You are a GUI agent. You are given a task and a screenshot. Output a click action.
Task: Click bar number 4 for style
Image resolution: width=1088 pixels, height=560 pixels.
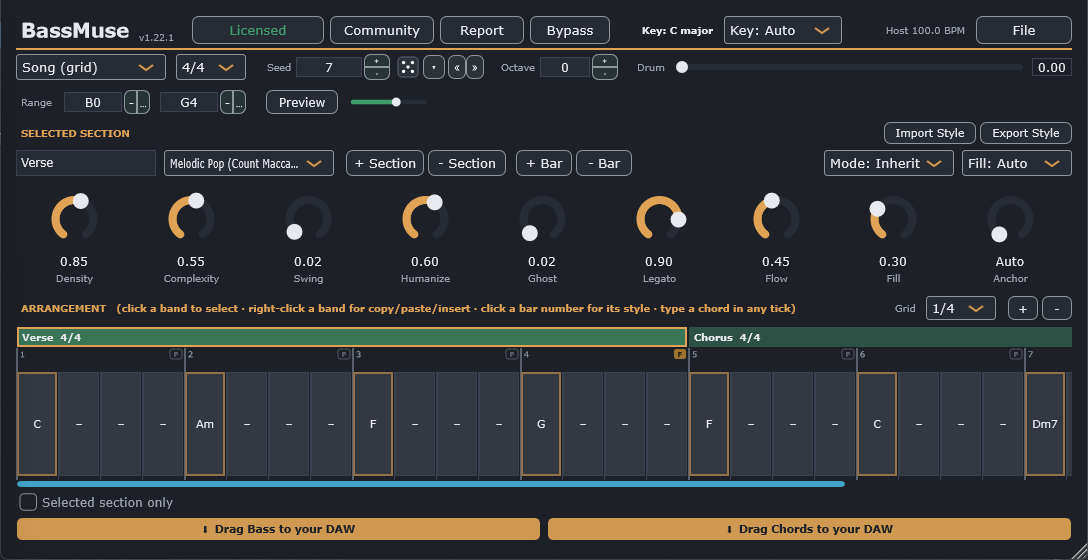[x=527, y=355]
